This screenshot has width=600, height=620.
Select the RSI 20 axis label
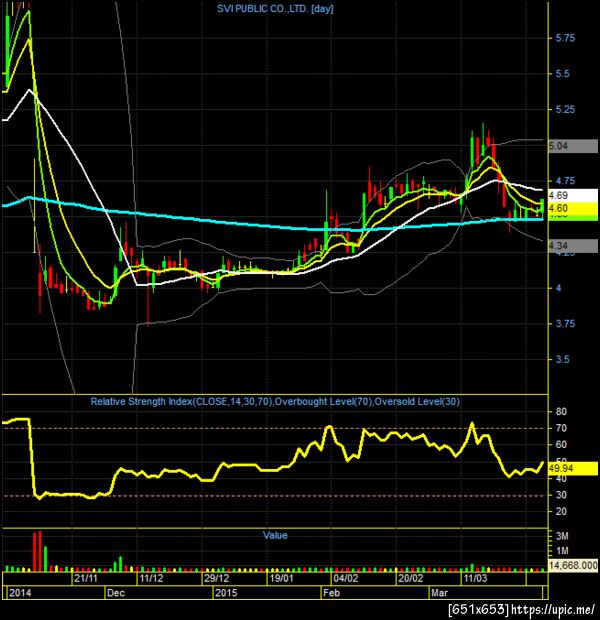pyautogui.click(x=561, y=512)
